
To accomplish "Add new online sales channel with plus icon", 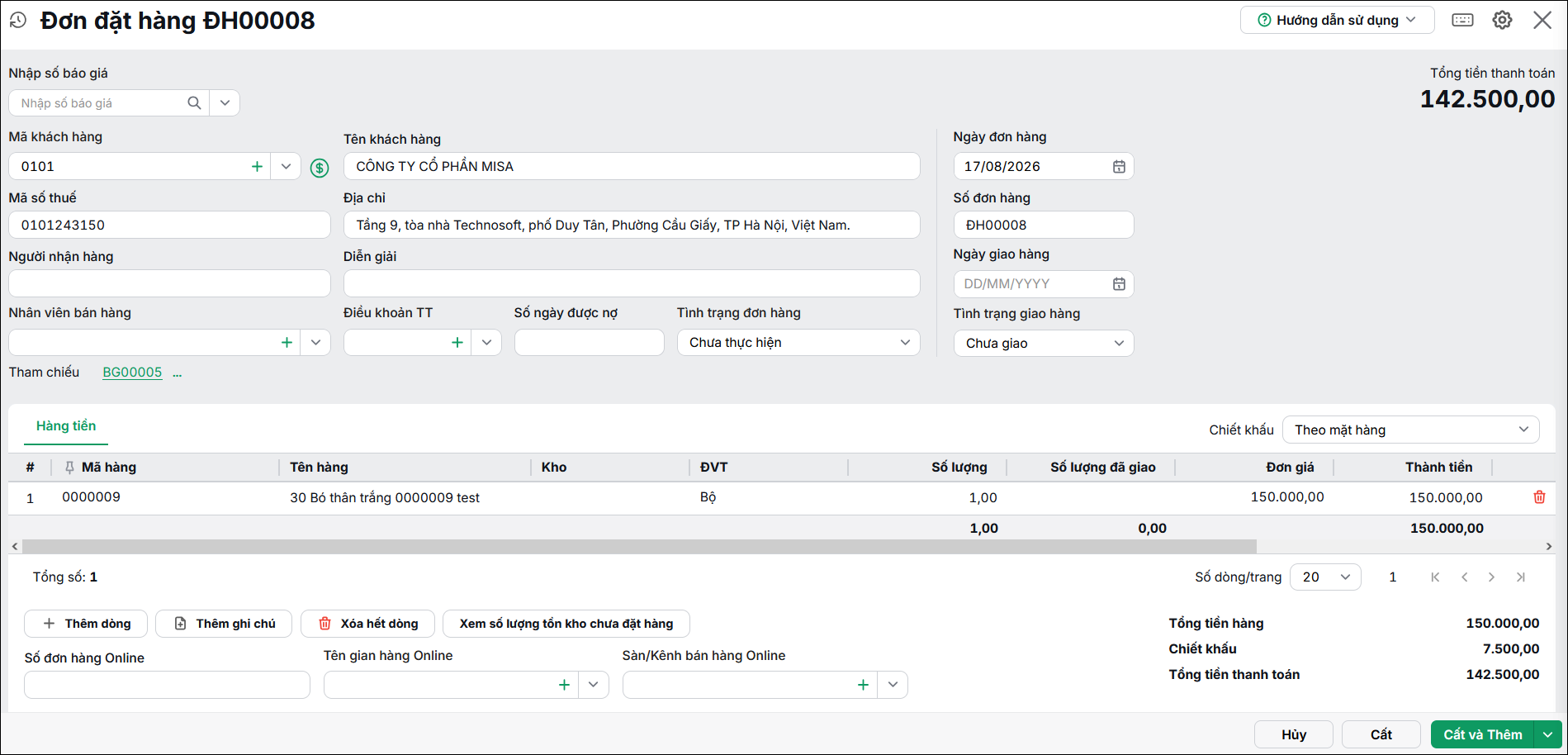I will click(x=863, y=685).
